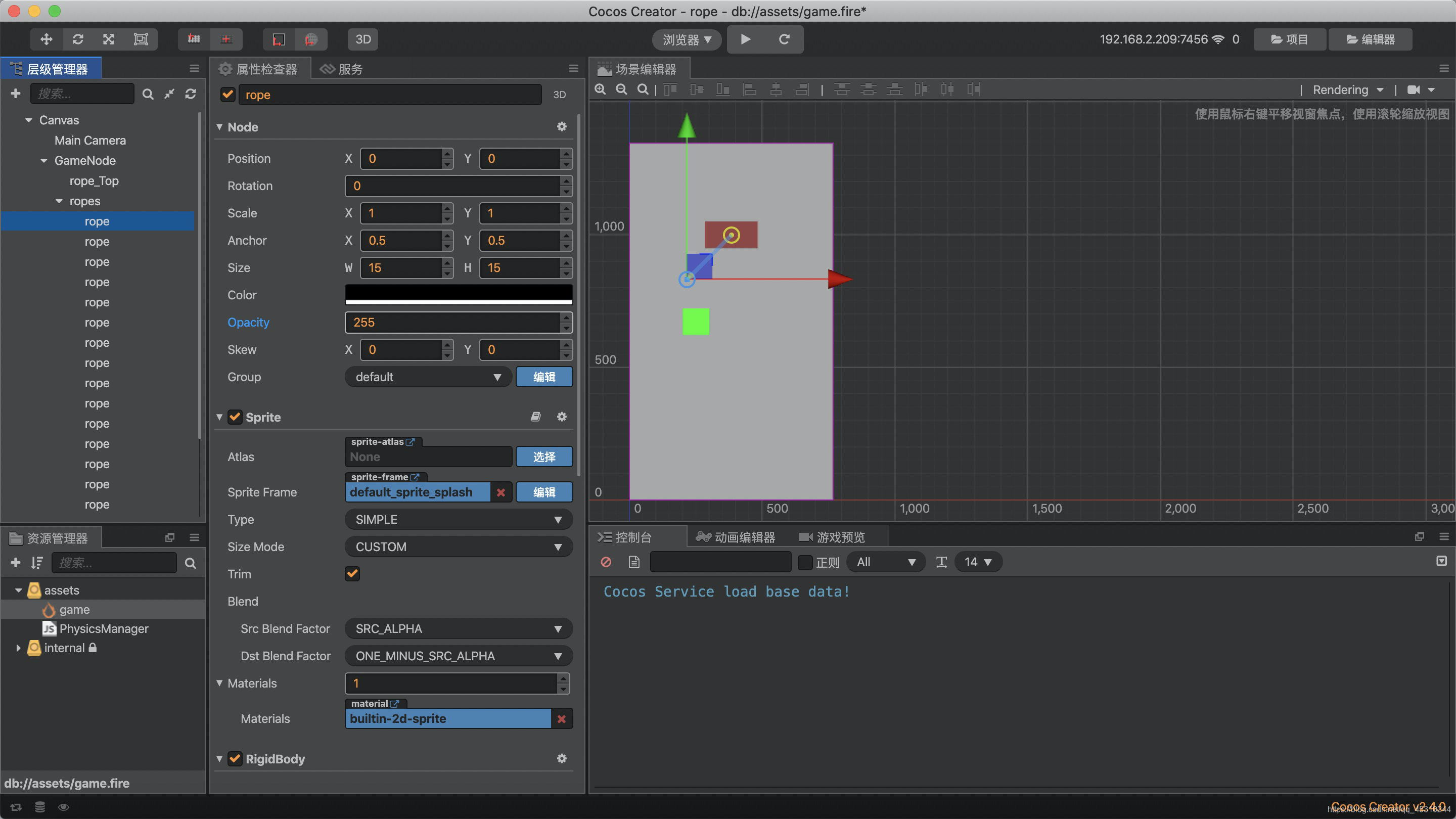The width and height of the screenshot is (1456, 819).
Task: Select the Rotate transform tool
Action: pos(78,39)
